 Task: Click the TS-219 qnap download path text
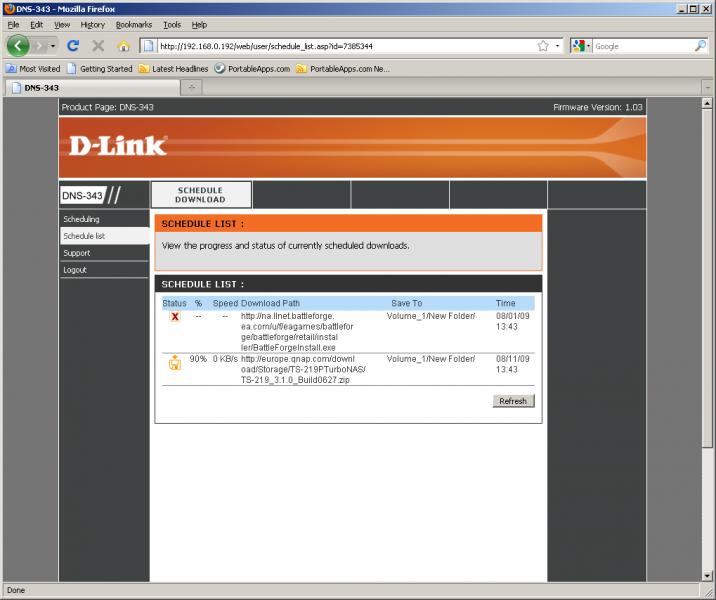(303, 369)
